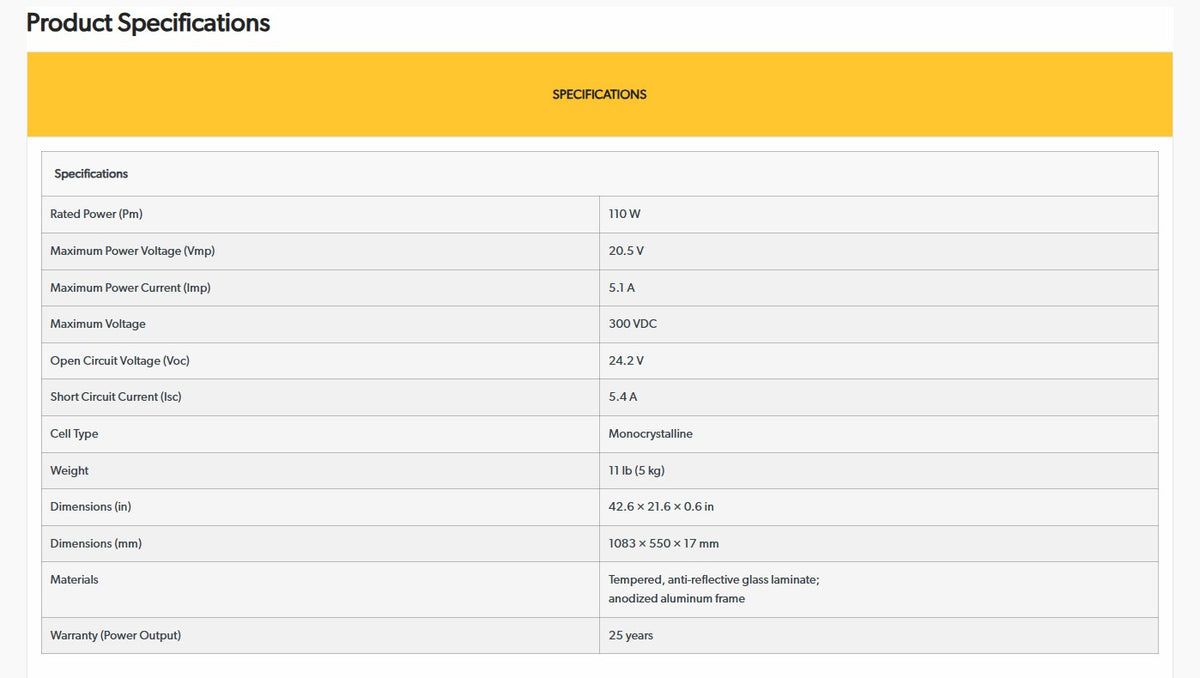This screenshot has width=1200, height=678.
Task: Click the Short Circuit Current (Isc) label
Action: click(x=116, y=397)
